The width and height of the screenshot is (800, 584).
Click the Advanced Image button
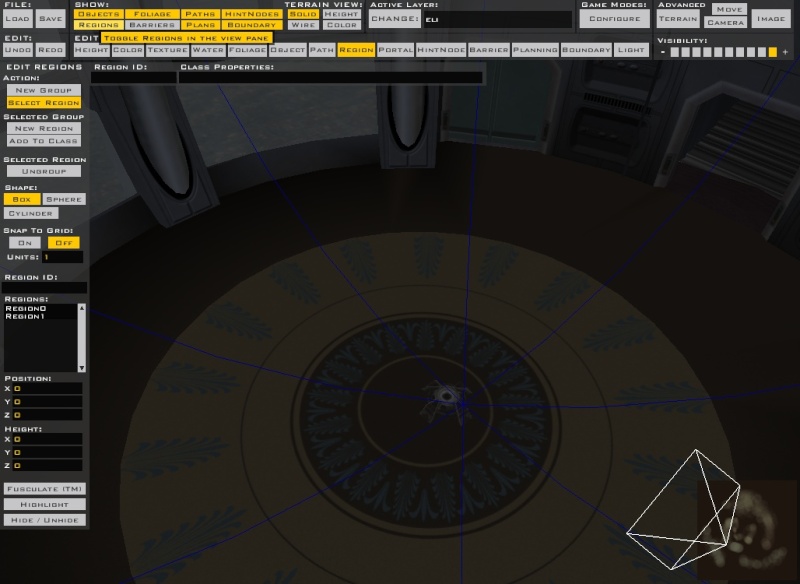771,19
